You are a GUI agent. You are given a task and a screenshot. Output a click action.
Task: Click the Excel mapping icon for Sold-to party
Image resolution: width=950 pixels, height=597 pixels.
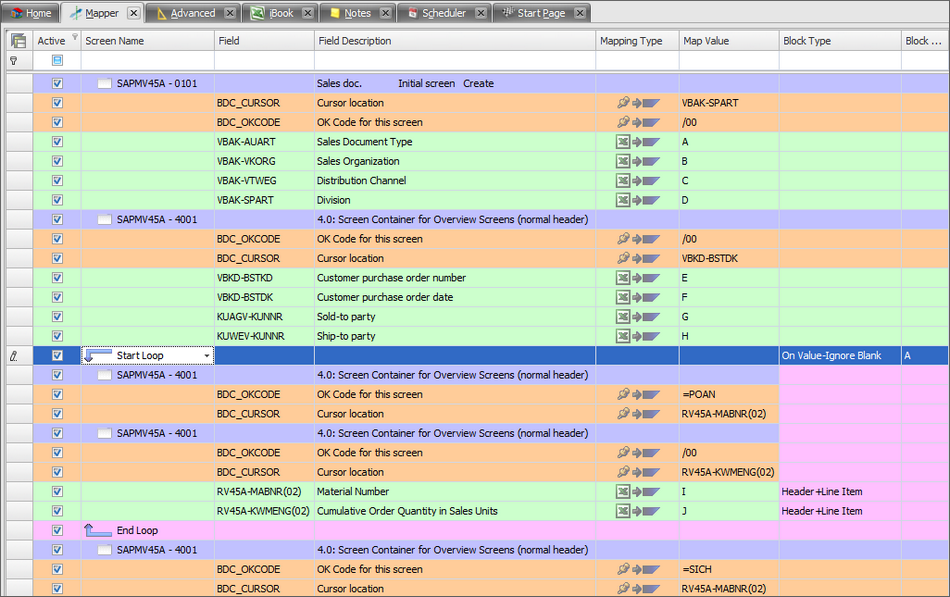point(623,317)
